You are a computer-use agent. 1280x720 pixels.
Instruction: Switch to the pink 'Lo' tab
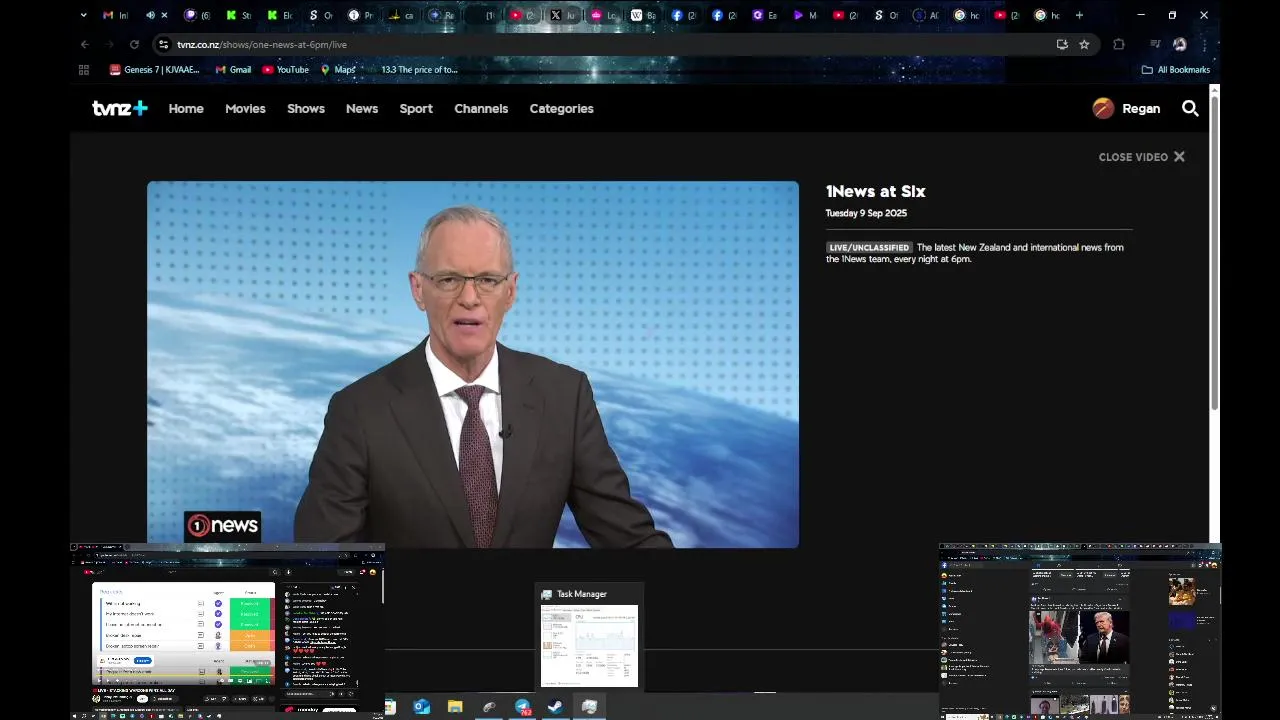point(603,15)
